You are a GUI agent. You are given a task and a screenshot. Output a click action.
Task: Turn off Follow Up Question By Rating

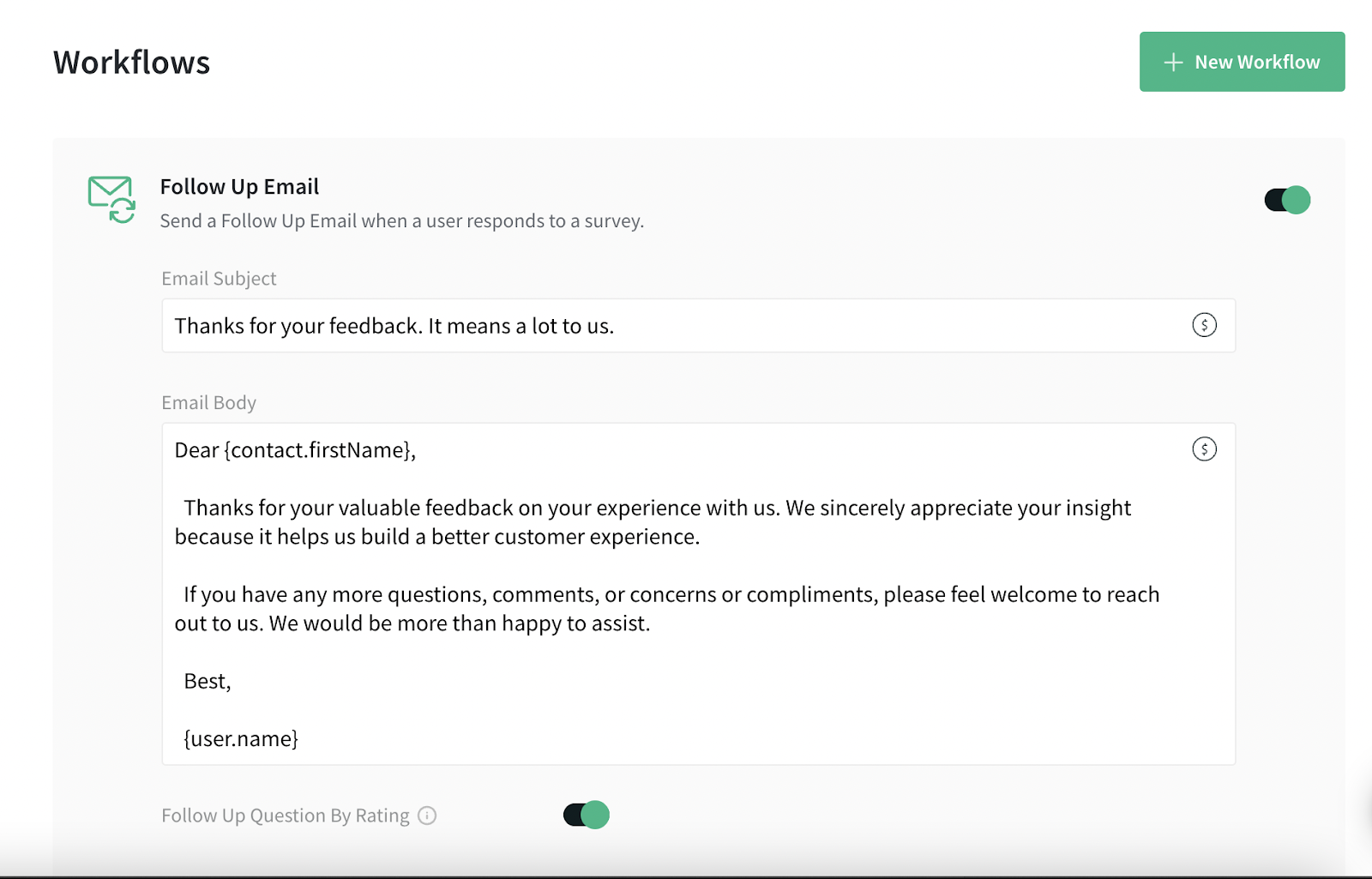pos(587,815)
